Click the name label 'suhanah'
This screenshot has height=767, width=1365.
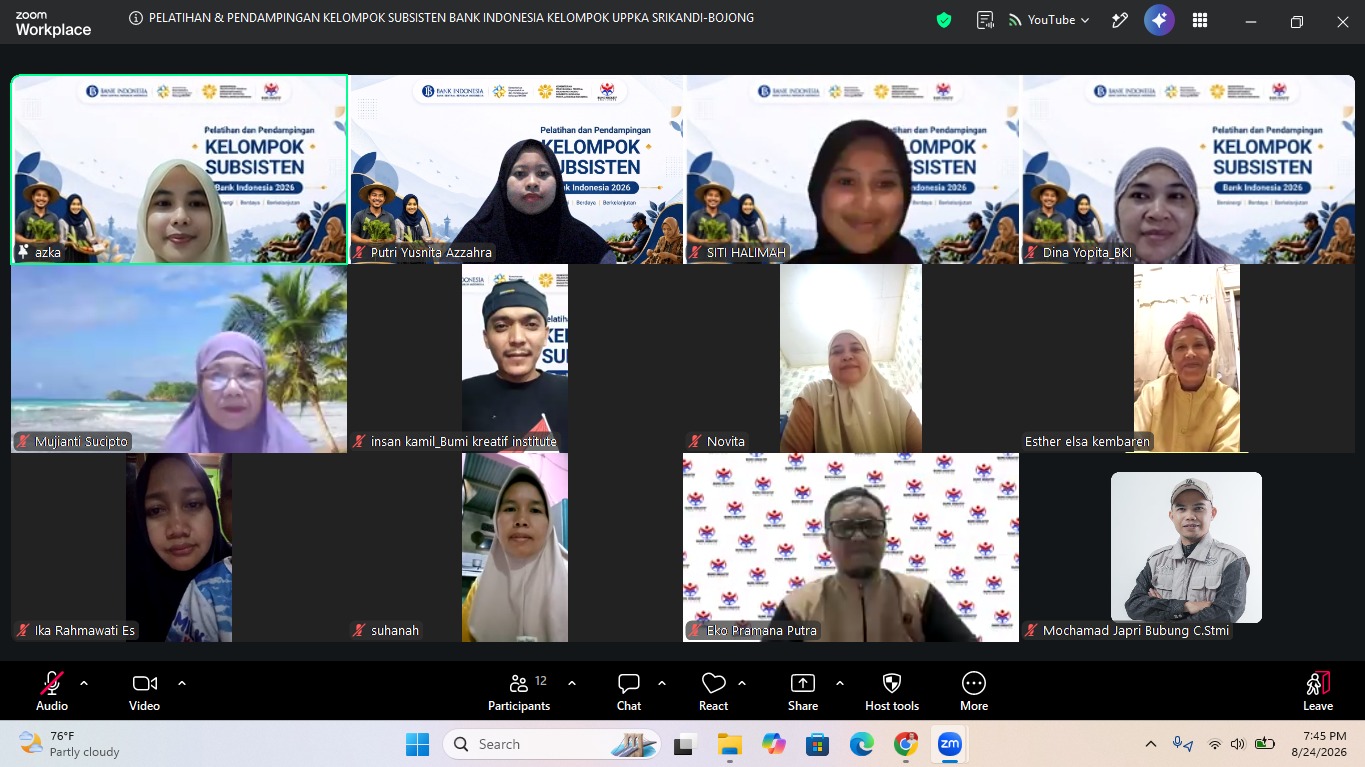tap(395, 630)
